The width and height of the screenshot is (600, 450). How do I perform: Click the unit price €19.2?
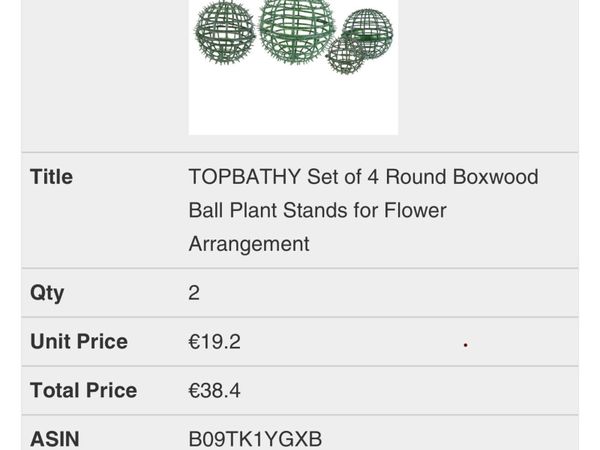click(214, 342)
